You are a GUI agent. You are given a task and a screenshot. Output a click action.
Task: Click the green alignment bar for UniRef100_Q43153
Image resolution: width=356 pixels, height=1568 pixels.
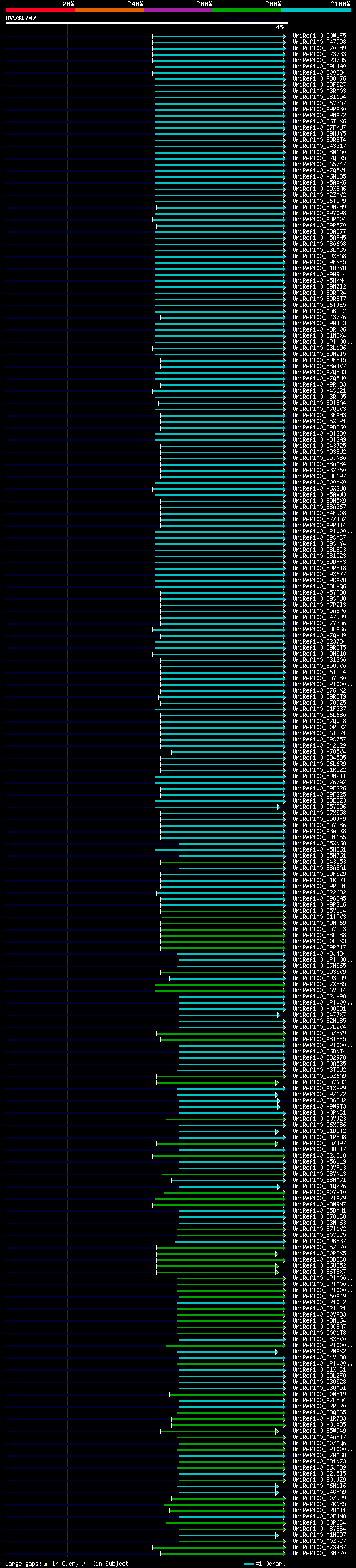222,862
